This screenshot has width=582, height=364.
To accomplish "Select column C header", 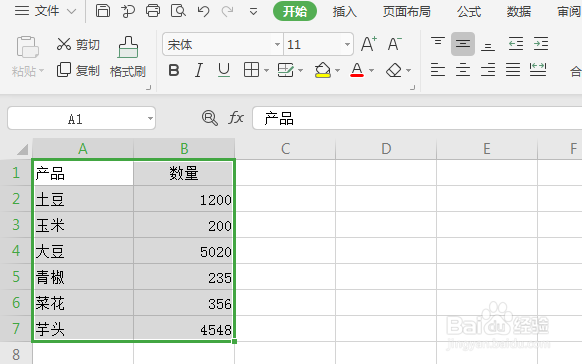I will (x=285, y=149).
